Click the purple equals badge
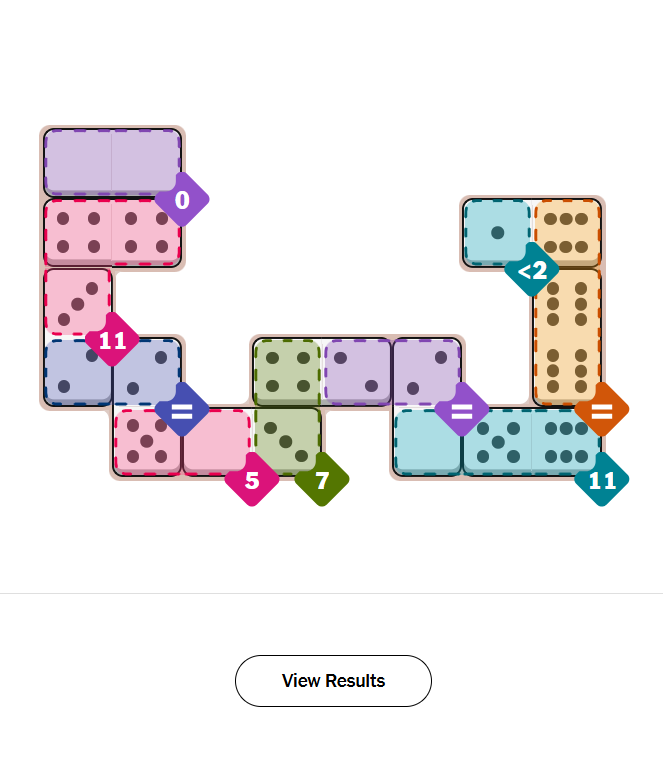This screenshot has width=663, height=782. click(461, 410)
